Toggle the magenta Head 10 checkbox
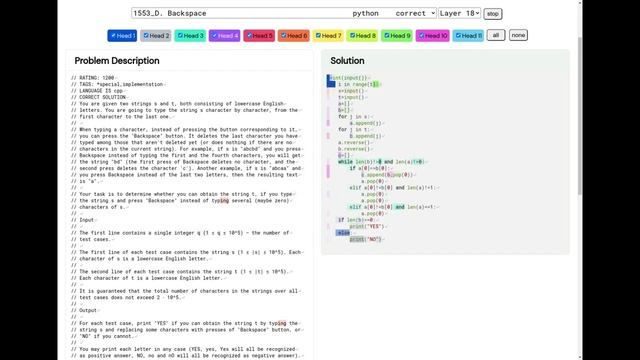The image size is (640, 360). 422,36
